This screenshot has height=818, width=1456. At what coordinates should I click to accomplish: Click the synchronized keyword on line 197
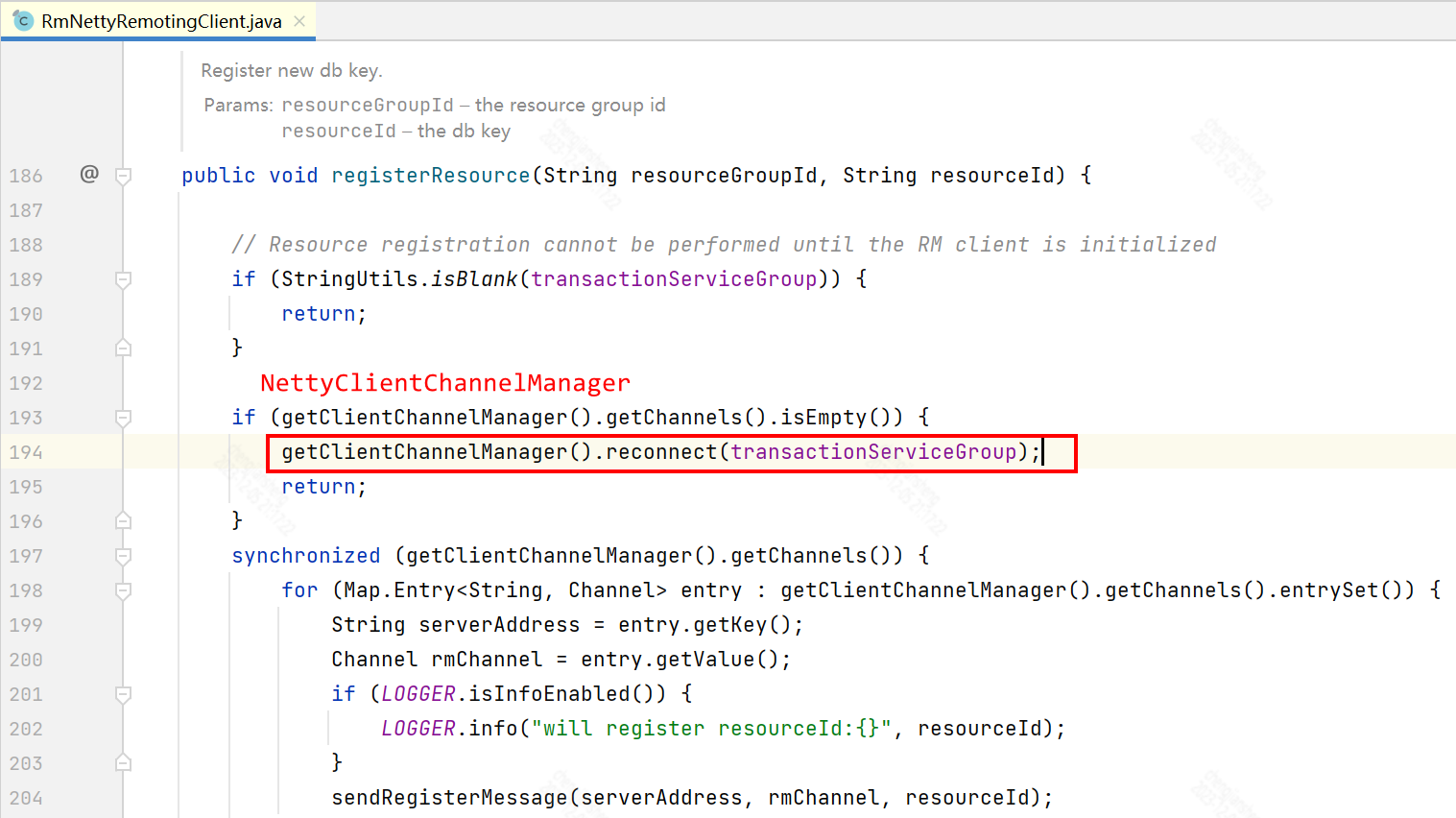306,556
